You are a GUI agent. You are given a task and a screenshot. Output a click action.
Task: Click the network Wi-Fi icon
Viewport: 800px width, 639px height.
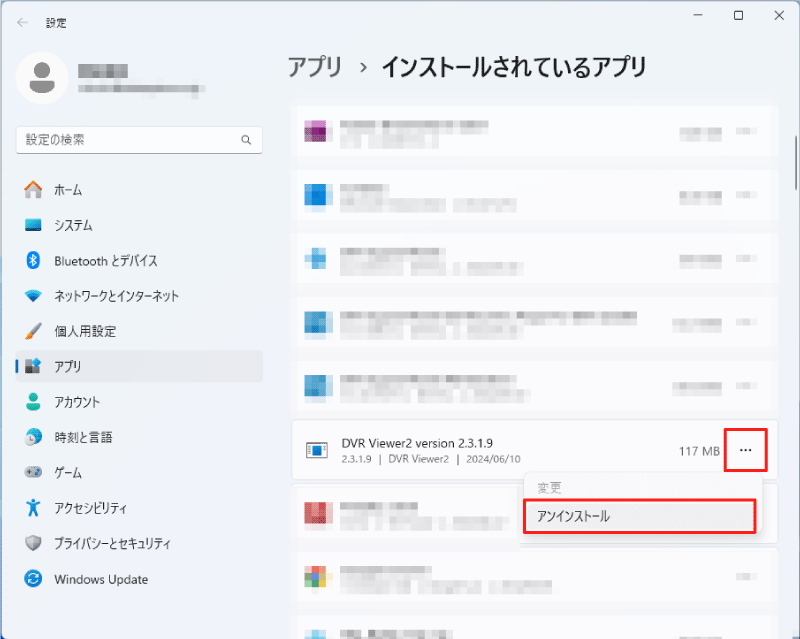[x=34, y=296]
